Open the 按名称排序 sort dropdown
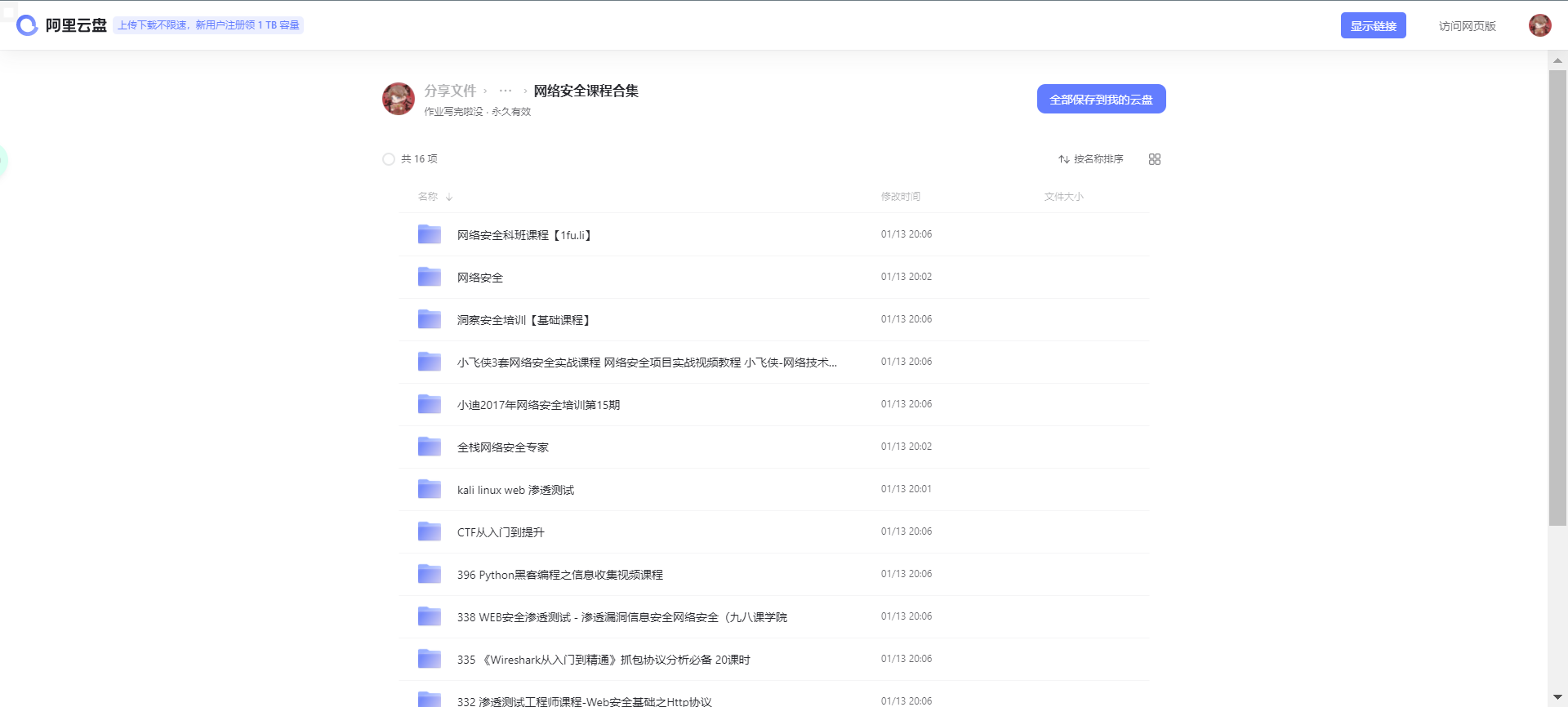This screenshot has height=707, width=1568. coord(1091,159)
